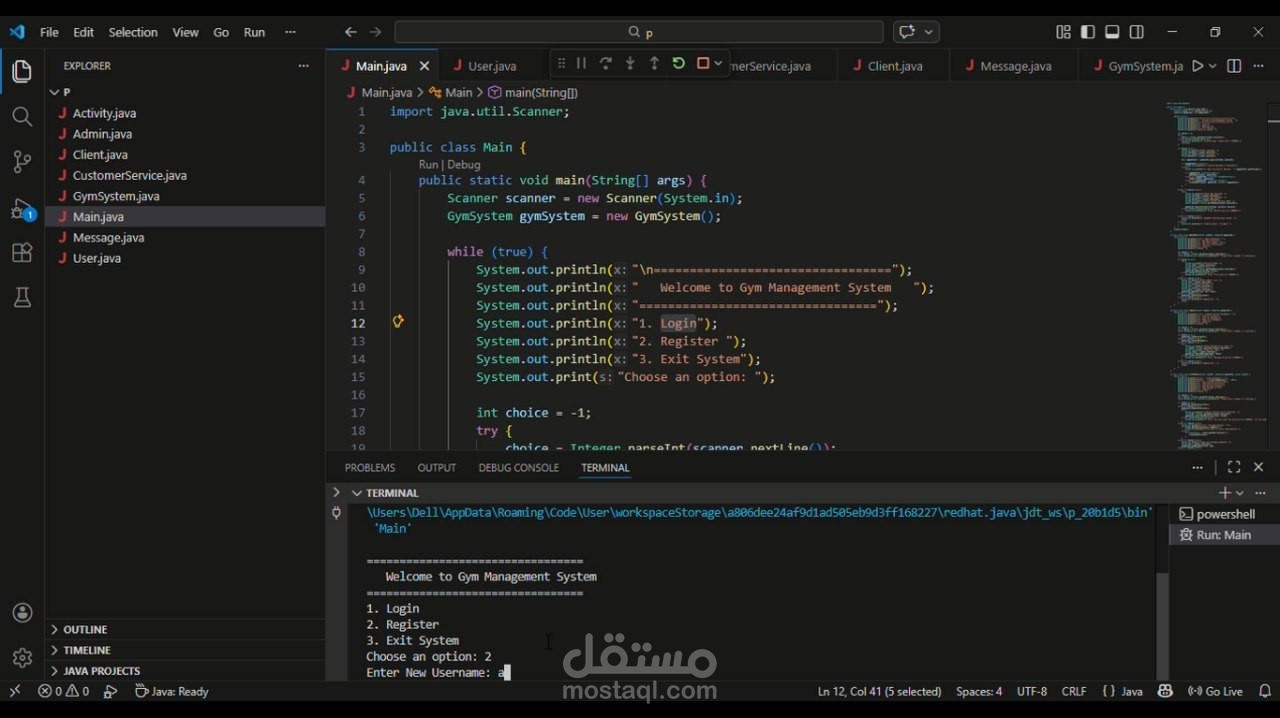Click the lightbulb code action on line 12
This screenshot has height=718, width=1280.
point(398,322)
